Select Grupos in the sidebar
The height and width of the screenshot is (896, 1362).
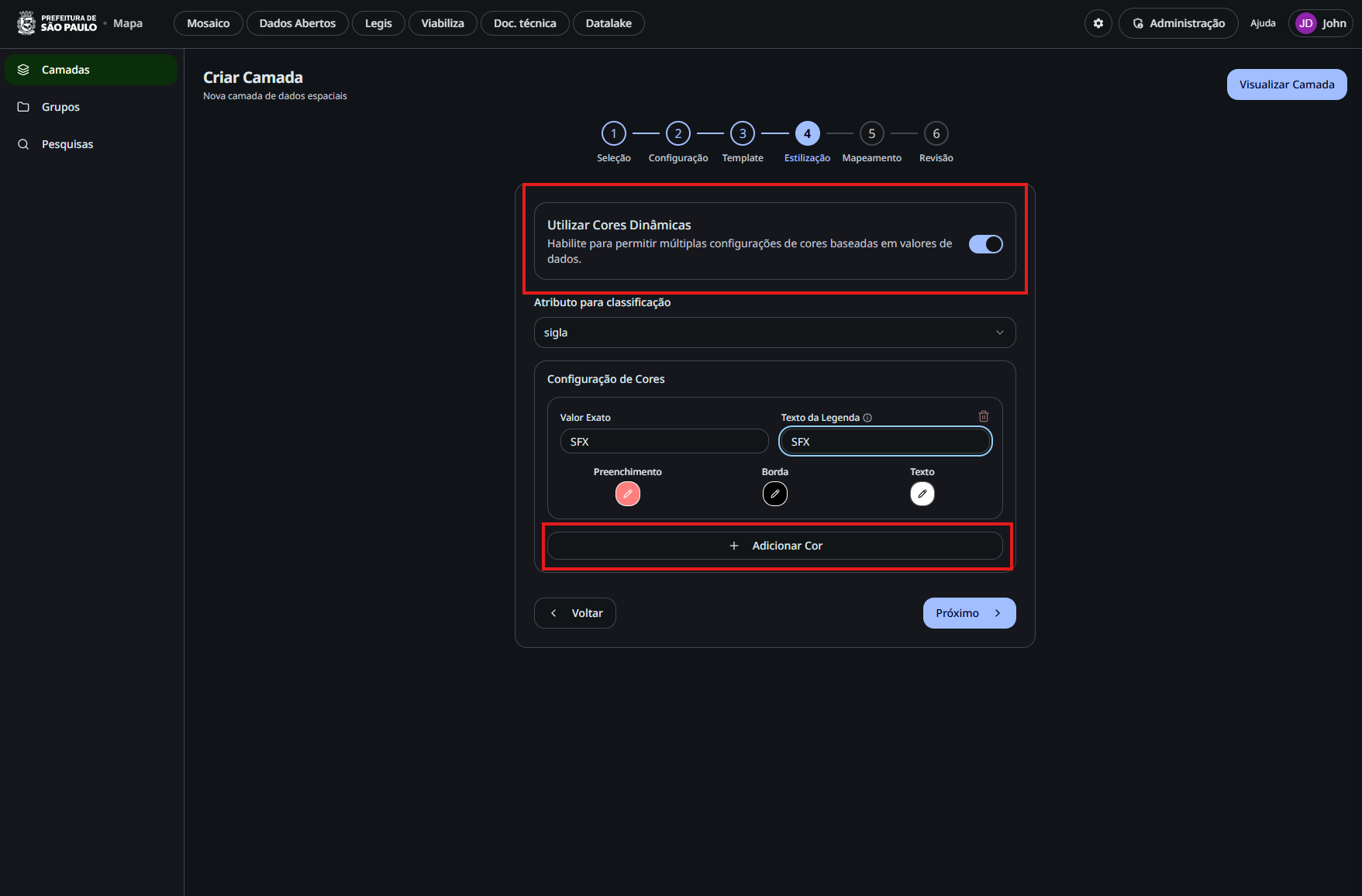(x=91, y=107)
